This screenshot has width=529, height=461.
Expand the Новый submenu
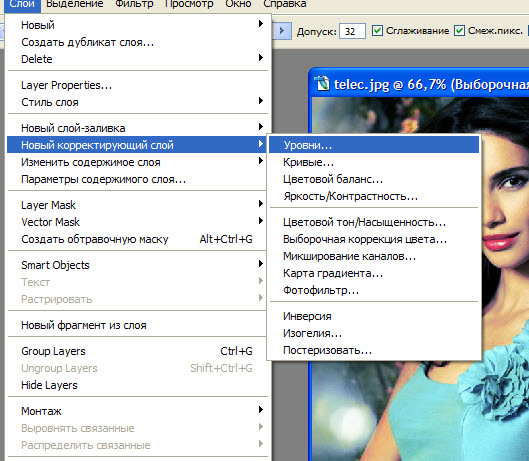pyautogui.click(x=138, y=25)
